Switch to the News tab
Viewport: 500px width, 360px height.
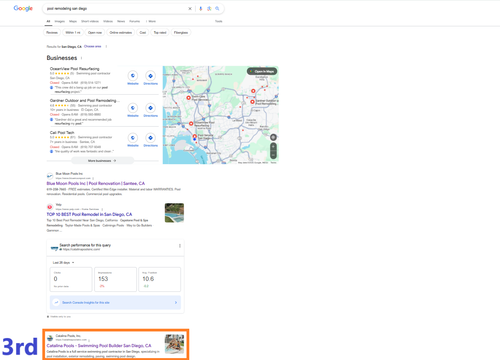coord(121,21)
